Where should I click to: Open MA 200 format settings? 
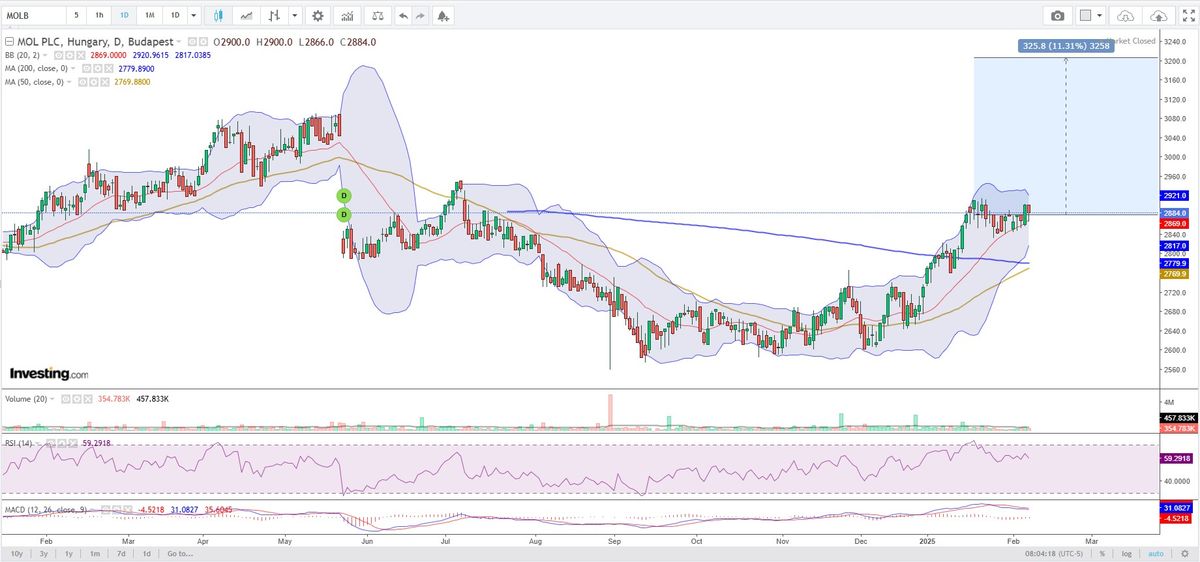click(97, 69)
